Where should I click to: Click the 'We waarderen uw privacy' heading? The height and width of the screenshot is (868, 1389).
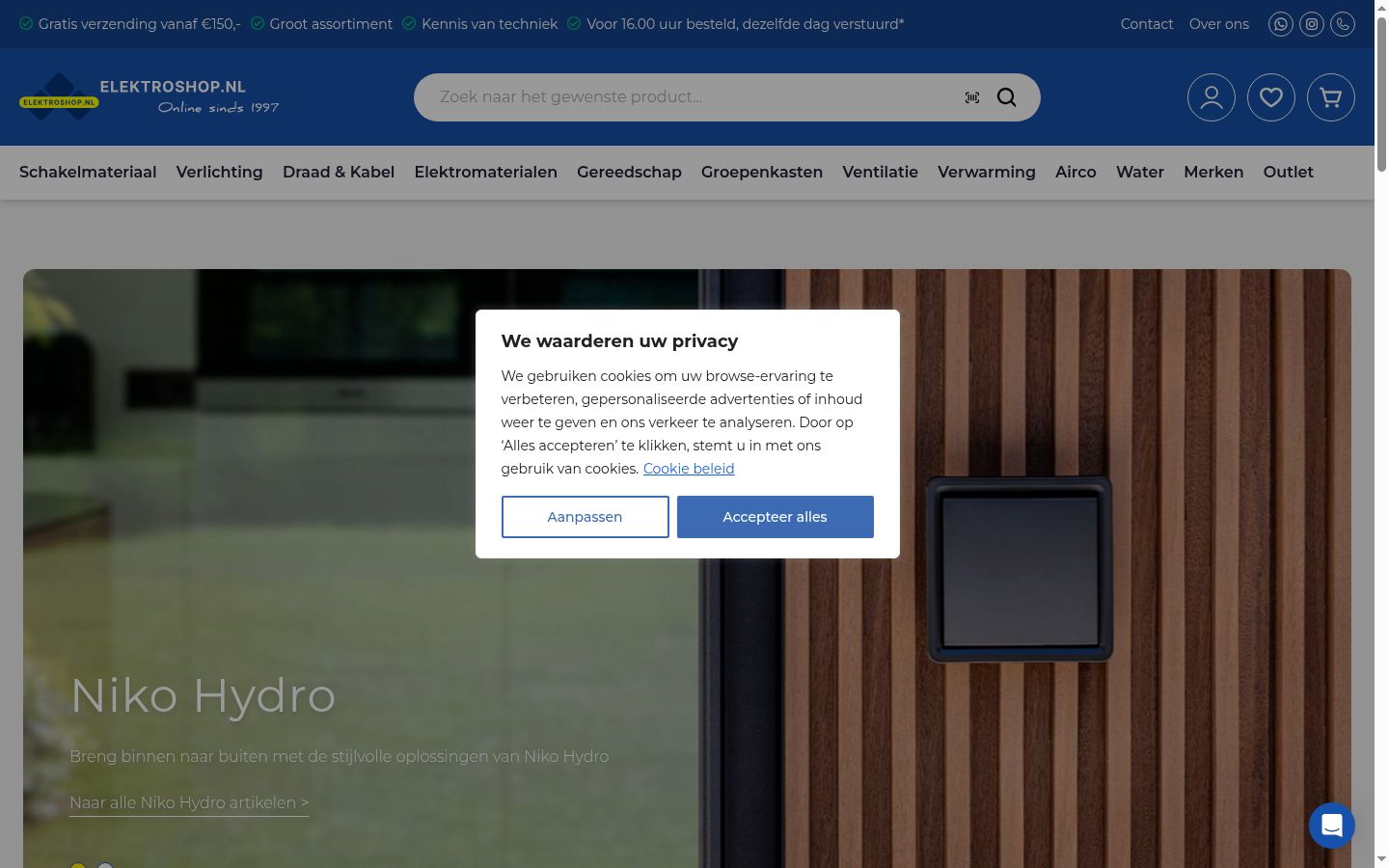pyautogui.click(x=619, y=340)
